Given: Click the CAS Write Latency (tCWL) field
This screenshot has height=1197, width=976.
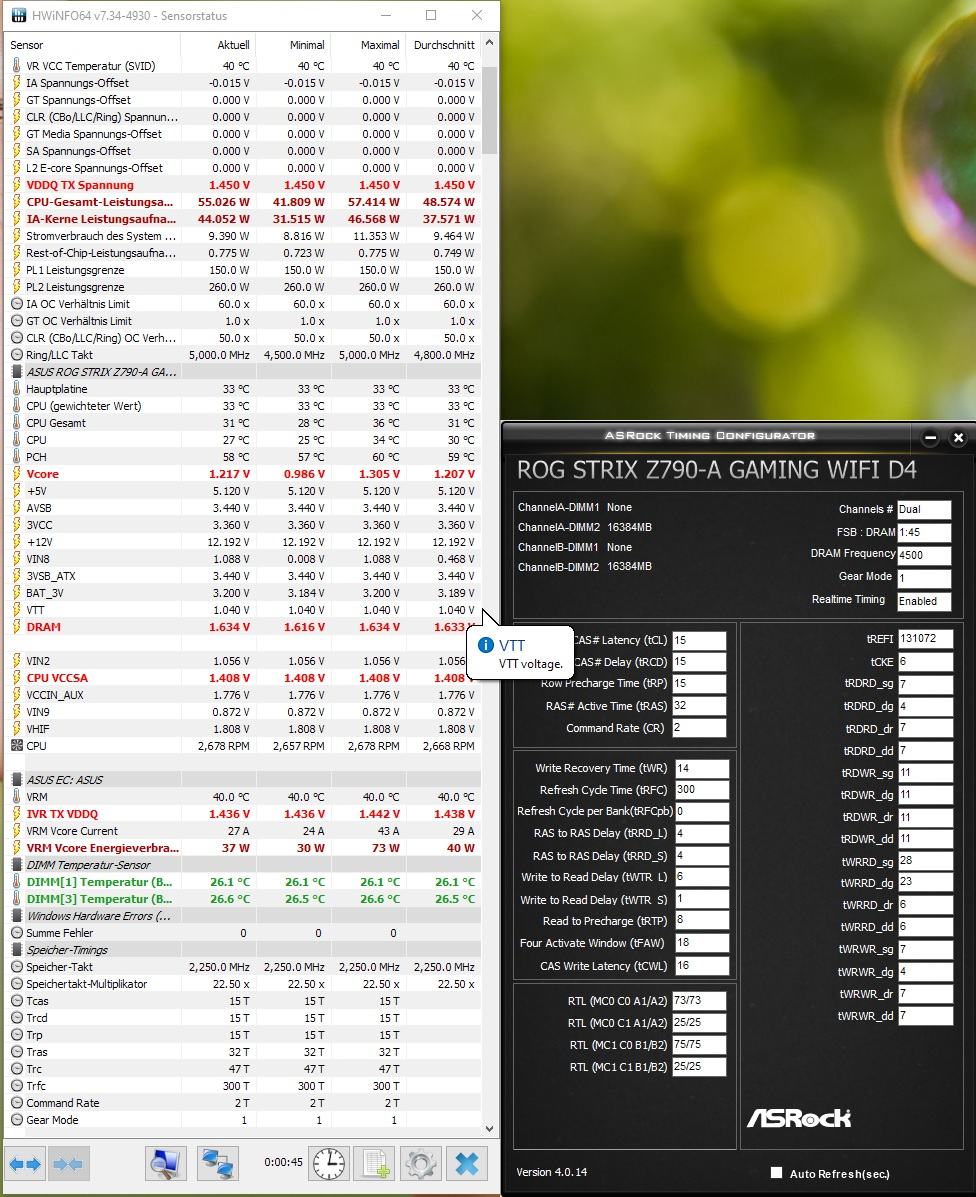Looking at the screenshot, I should click(x=702, y=966).
